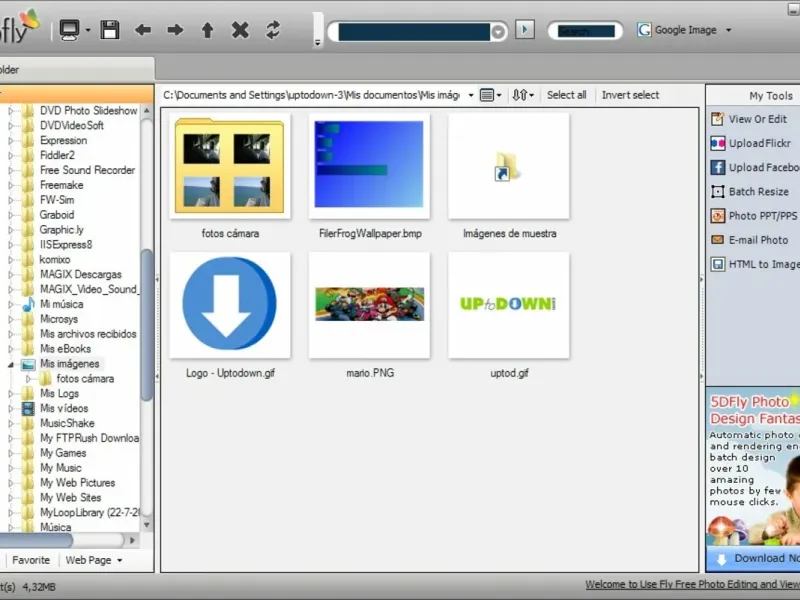The image size is (800, 600).
Task: Open E-mail Photo tool
Action: click(x=749, y=240)
